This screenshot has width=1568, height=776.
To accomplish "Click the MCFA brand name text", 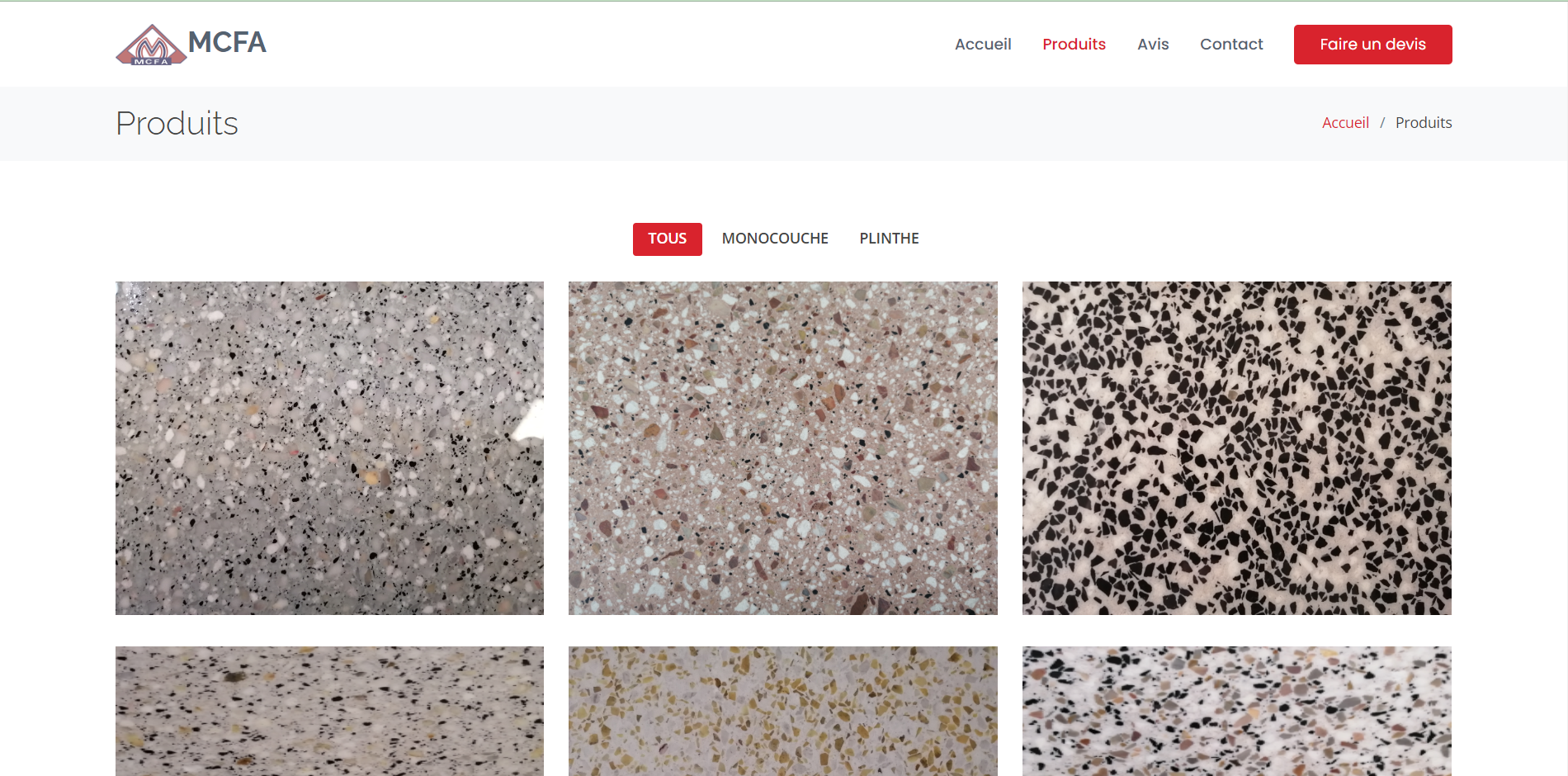I will 227,42.
